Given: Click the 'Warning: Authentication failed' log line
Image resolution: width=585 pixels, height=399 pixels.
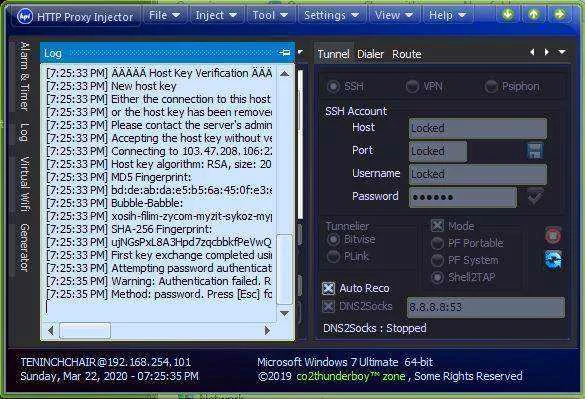Looking at the screenshot, I should [159, 281].
